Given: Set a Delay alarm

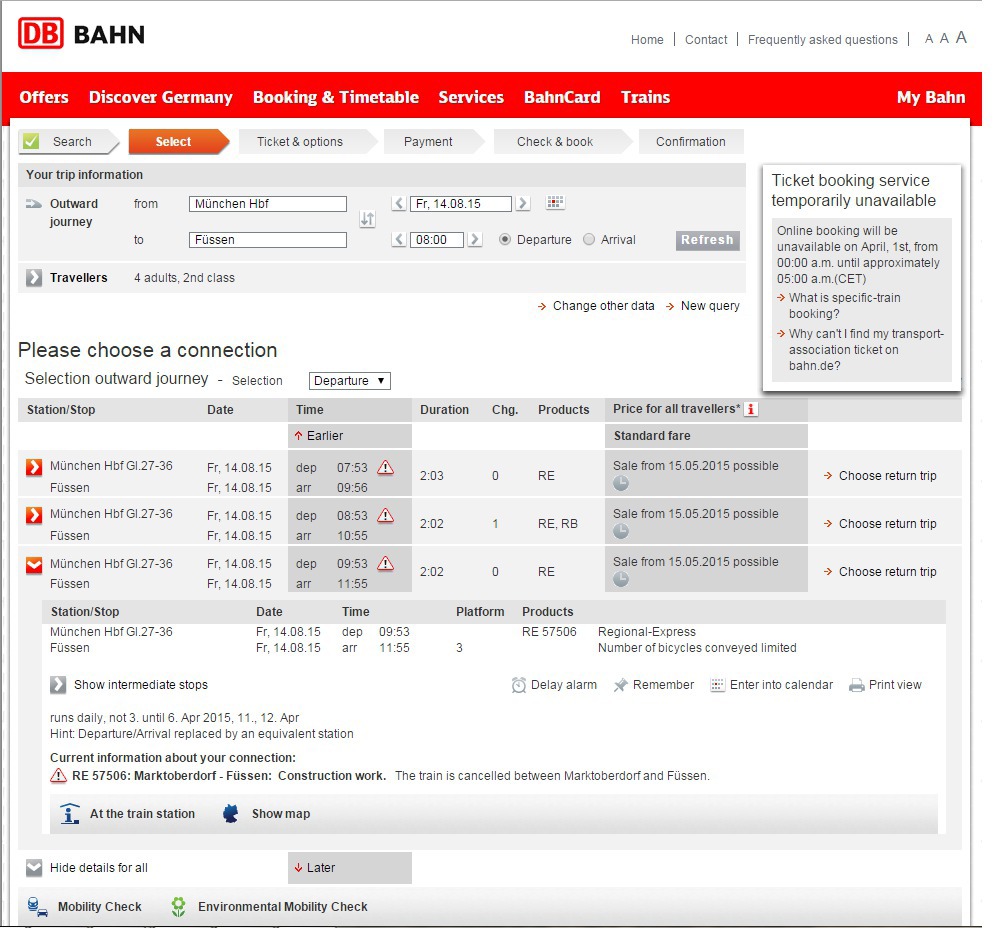Looking at the screenshot, I should coord(554,685).
